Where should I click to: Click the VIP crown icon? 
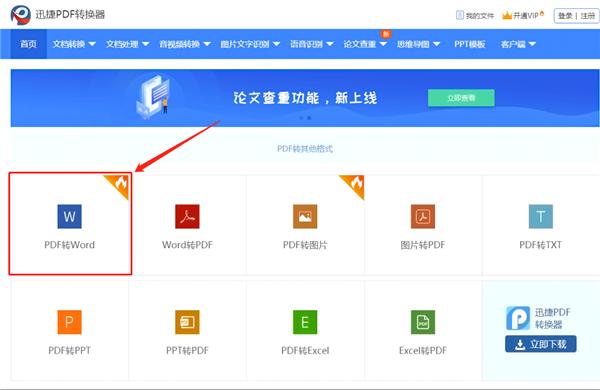(x=507, y=15)
